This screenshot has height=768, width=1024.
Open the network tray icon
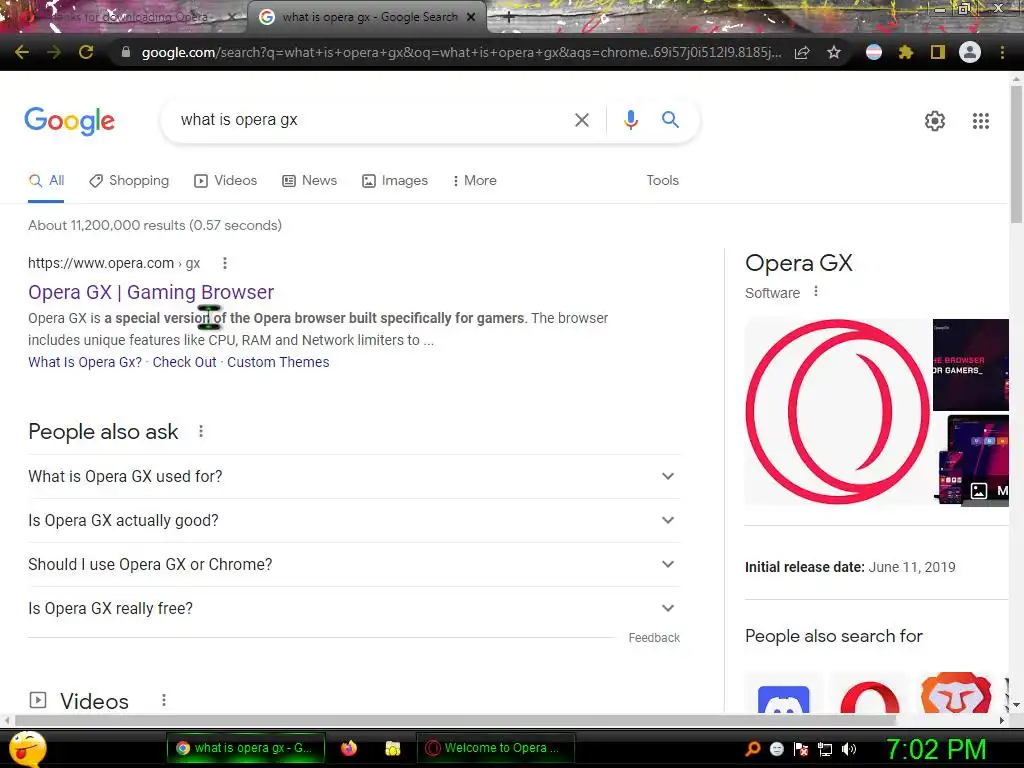[x=825, y=749]
